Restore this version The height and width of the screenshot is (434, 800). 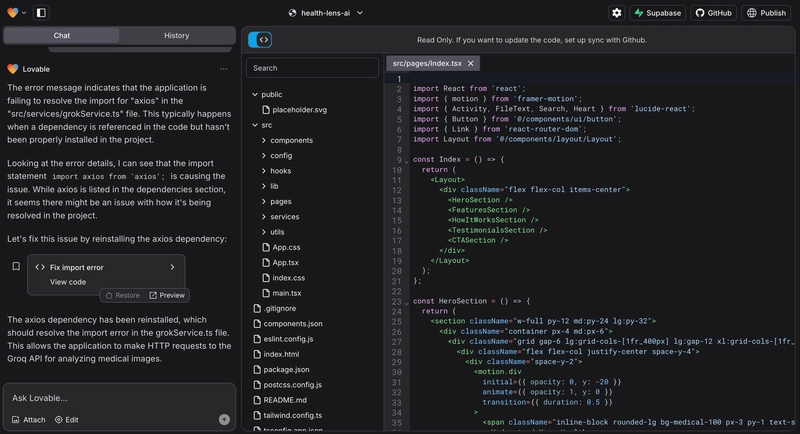point(122,295)
